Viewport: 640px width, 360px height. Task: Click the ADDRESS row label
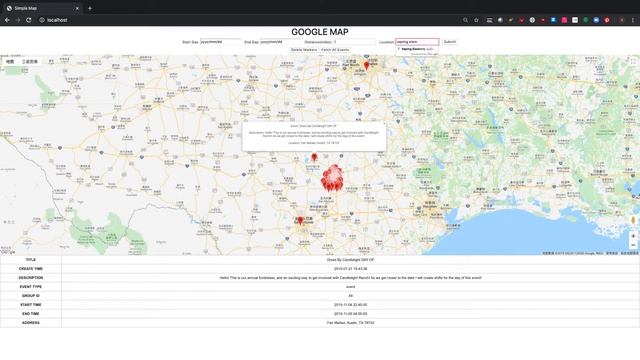pos(31,322)
